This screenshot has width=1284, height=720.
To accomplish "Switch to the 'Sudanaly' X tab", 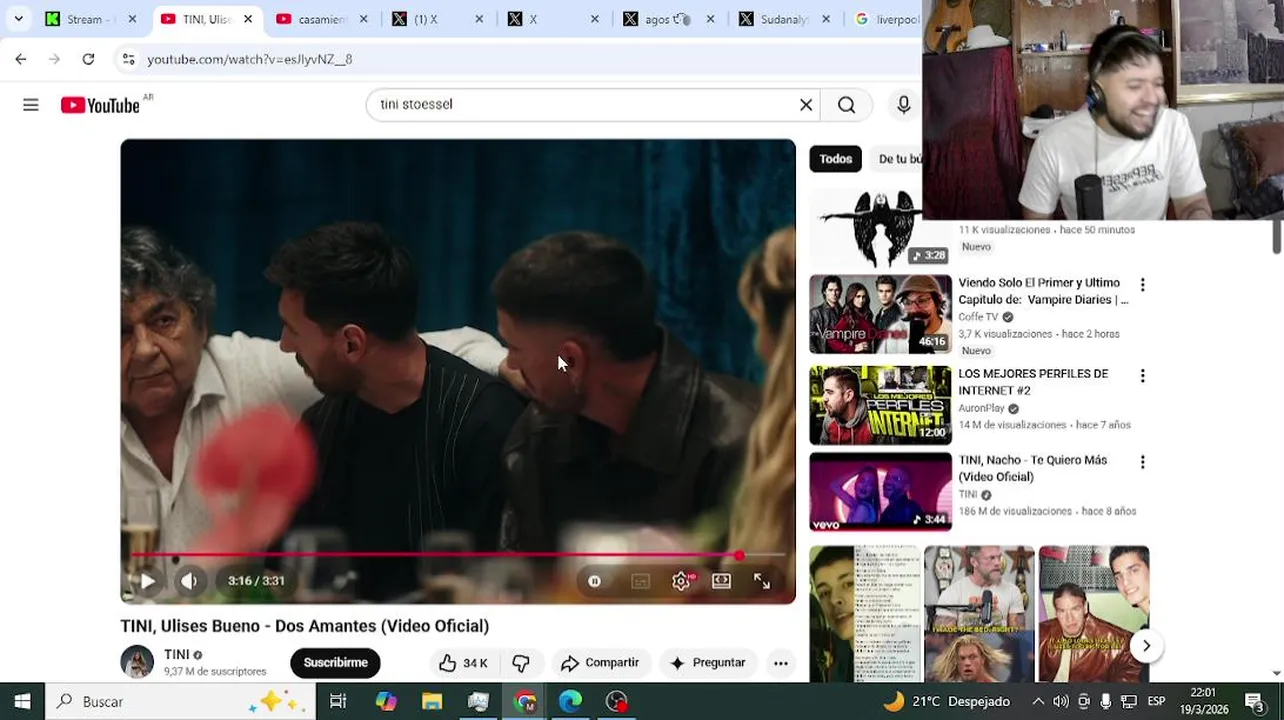I will point(785,19).
